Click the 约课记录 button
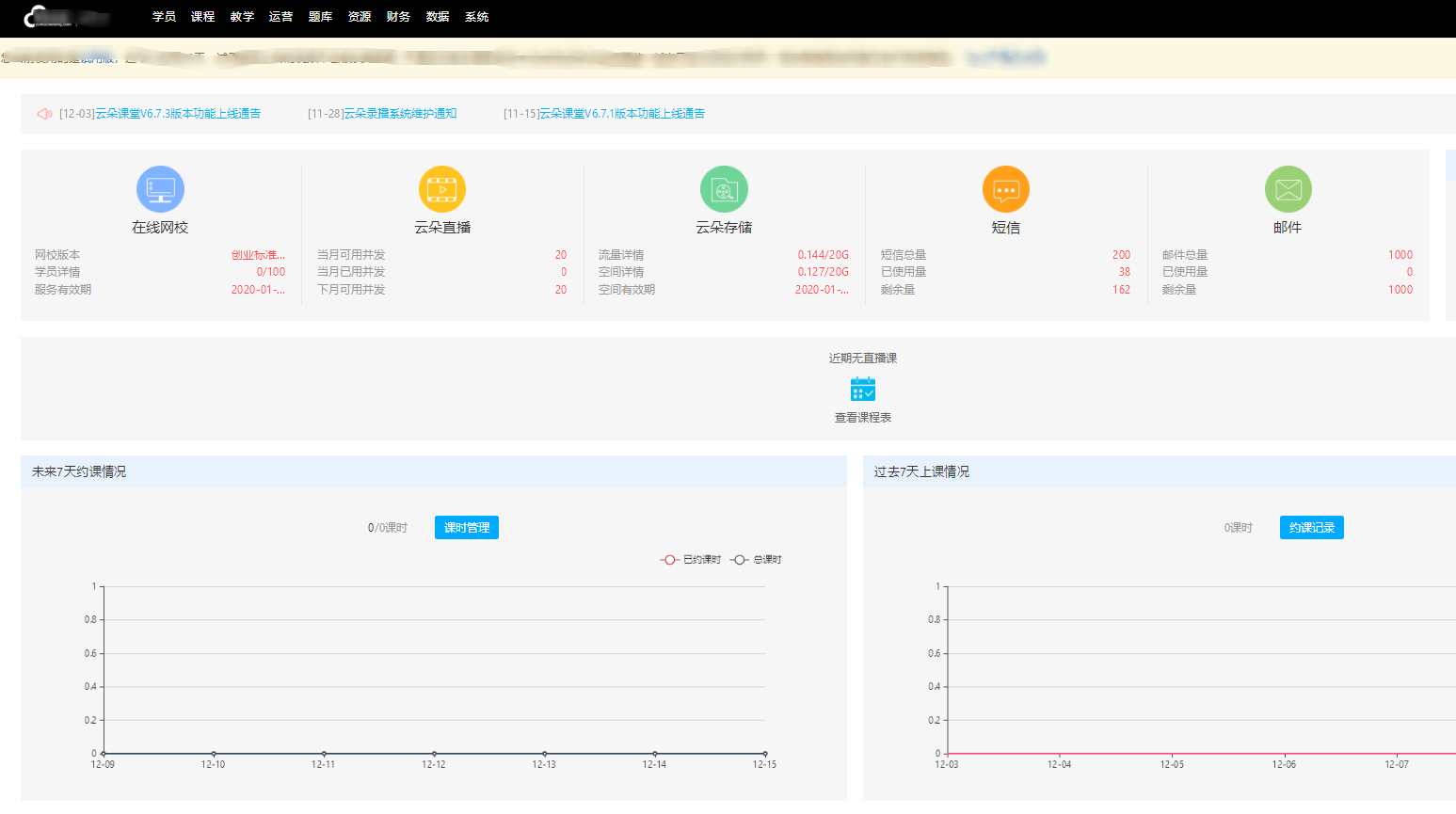Image resolution: width=1456 pixels, height=814 pixels. 1311,528
